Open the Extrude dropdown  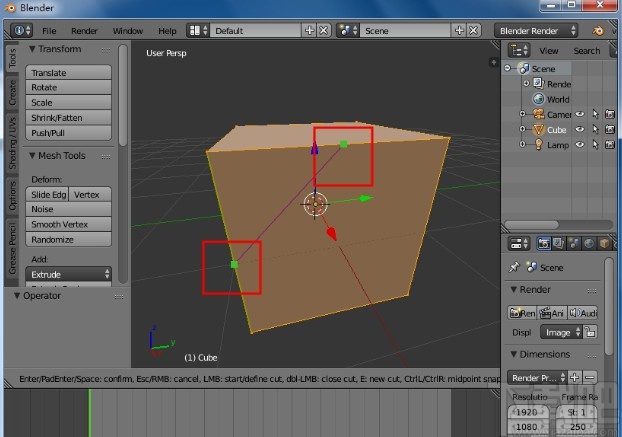pyautogui.click(x=68, y=274)
